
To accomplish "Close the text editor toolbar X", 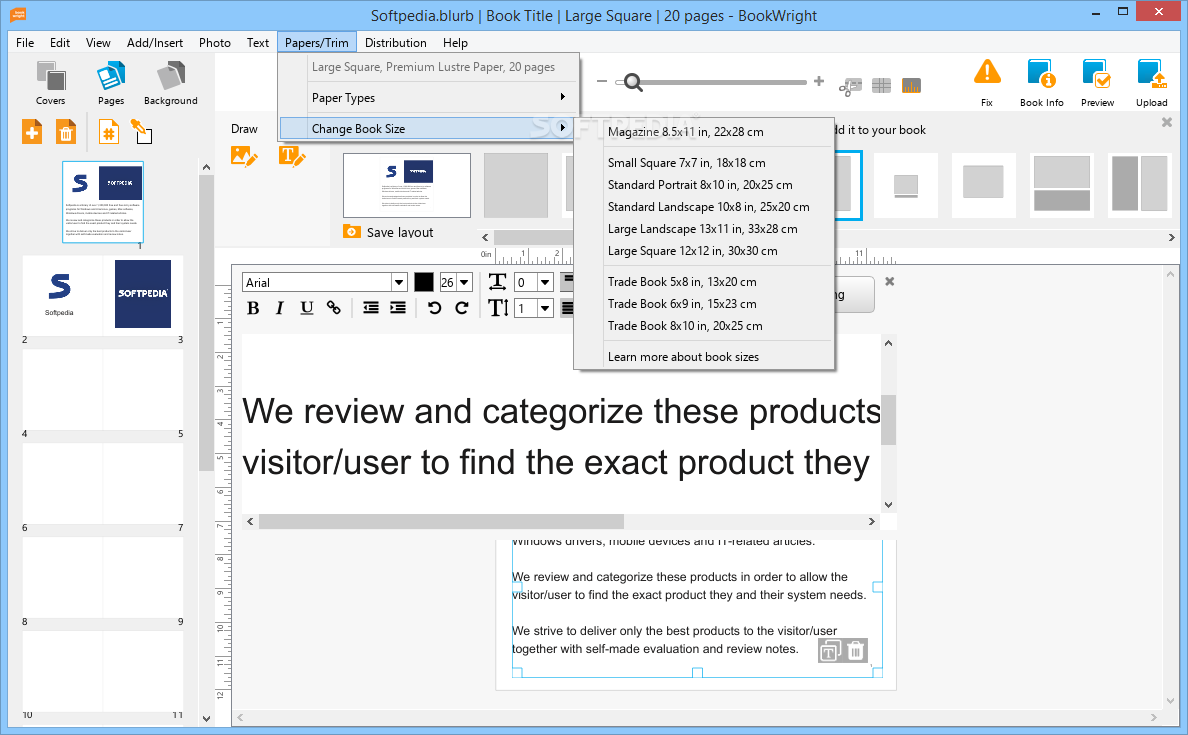I will point(889,281).
